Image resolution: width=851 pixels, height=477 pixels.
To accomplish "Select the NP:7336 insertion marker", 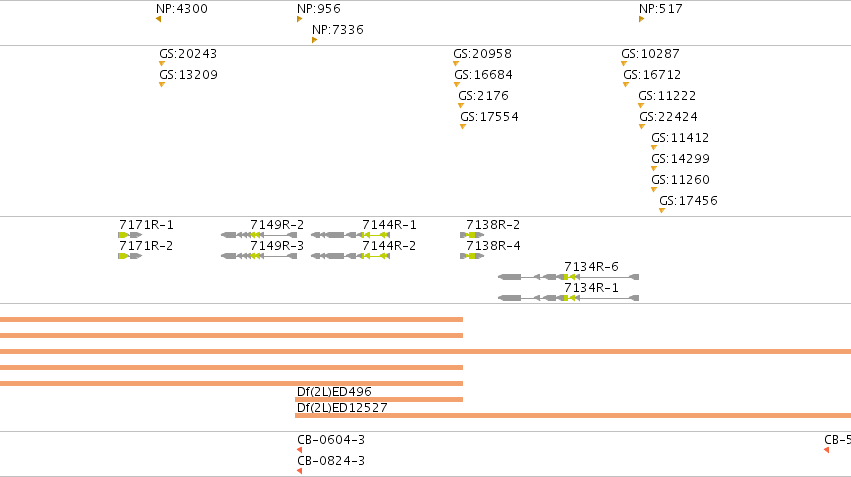I will [315, 40].
